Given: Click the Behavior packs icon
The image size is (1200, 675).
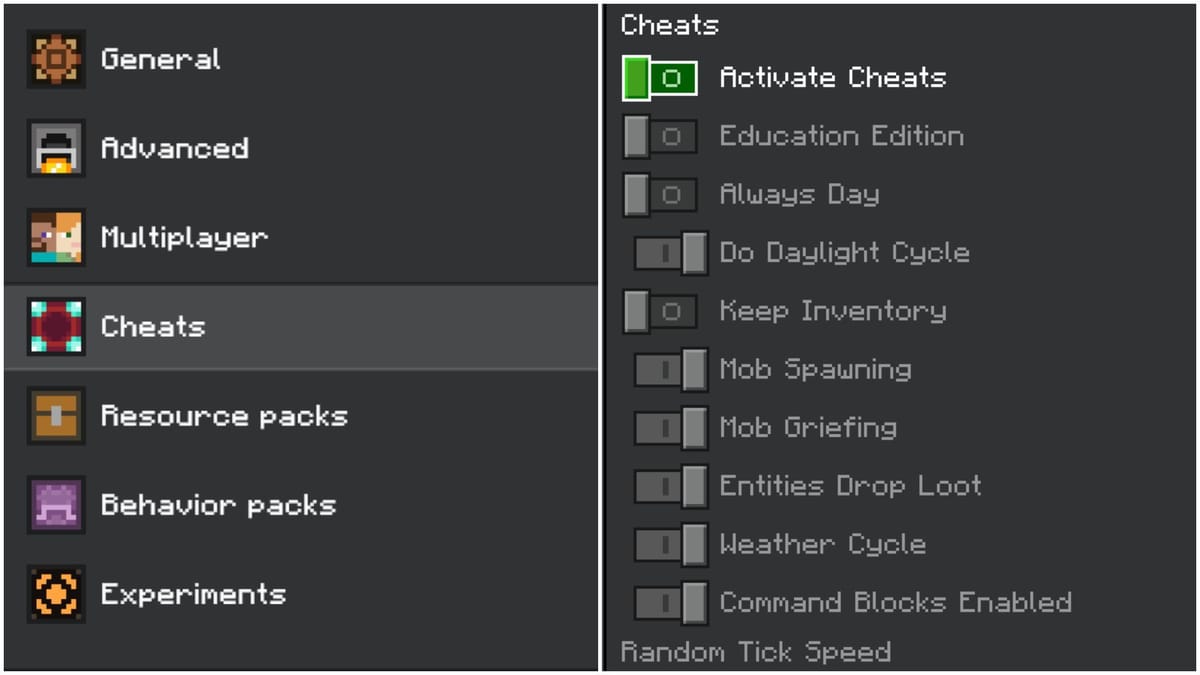Looking at the screenshot, I should (x=55, y=505).
